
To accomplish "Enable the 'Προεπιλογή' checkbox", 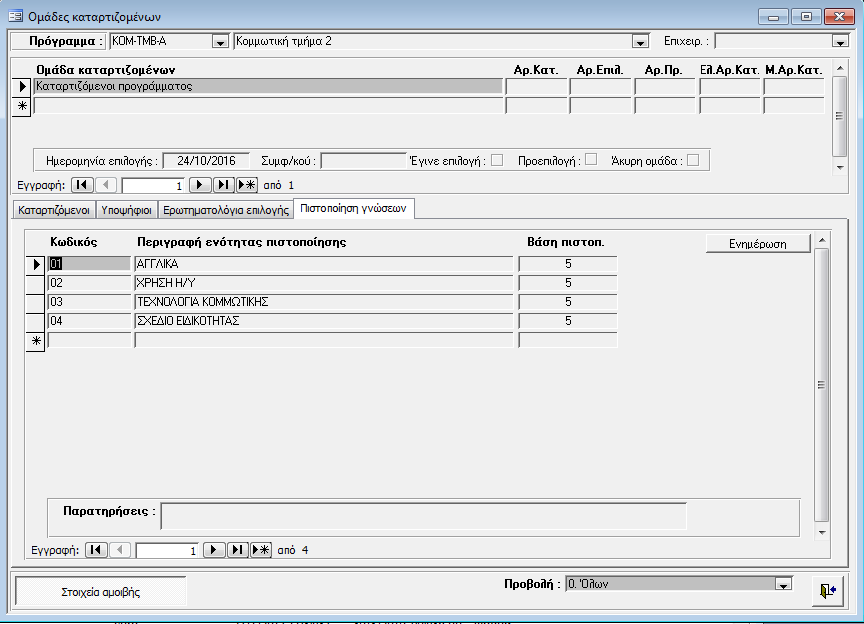I will tap(591, 159).
